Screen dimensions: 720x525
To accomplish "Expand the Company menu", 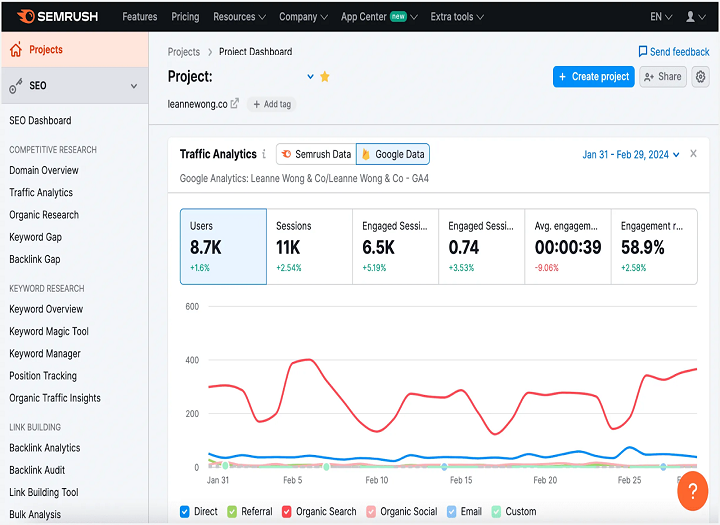I will (303, 17).
